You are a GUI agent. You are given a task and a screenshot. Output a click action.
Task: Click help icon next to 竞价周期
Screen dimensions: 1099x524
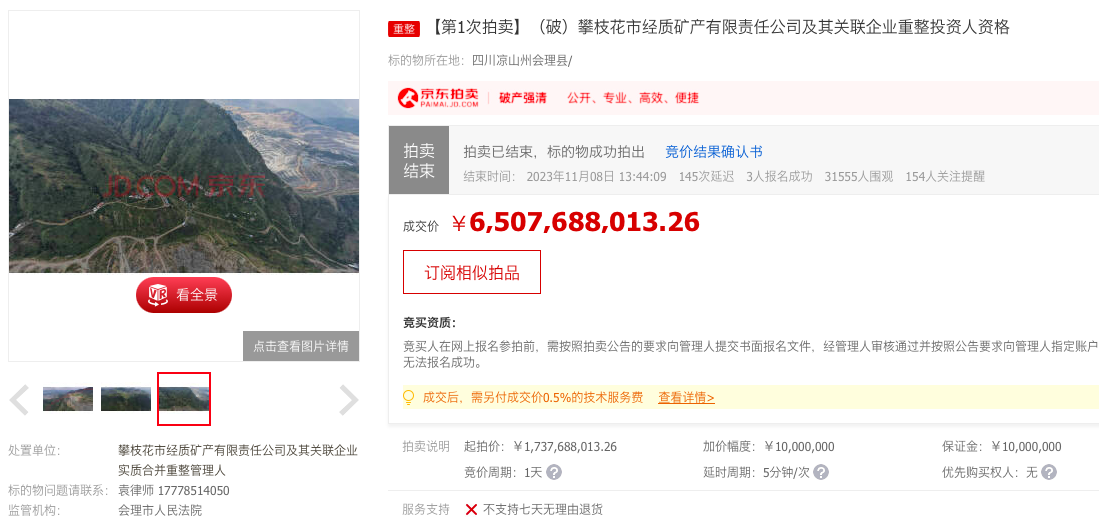click(554, 472)
